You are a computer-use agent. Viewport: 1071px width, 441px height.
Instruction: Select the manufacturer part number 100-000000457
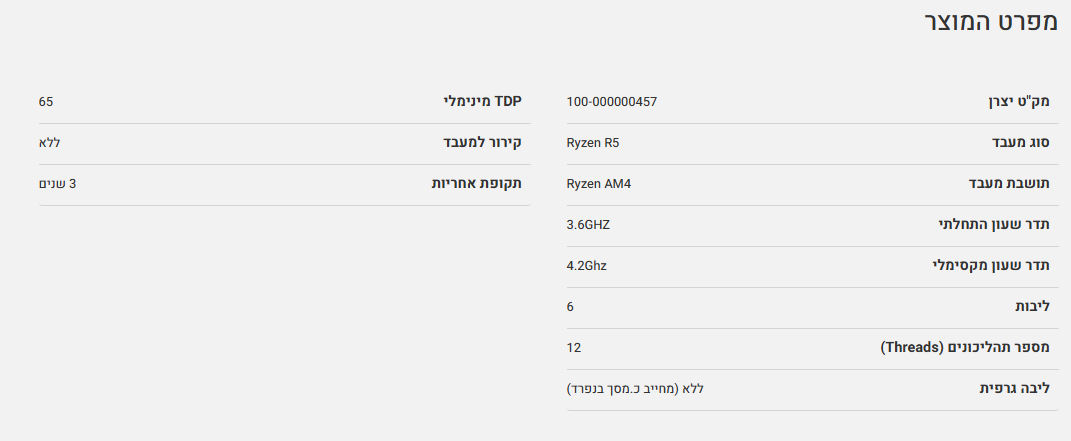tap(611, 102)
